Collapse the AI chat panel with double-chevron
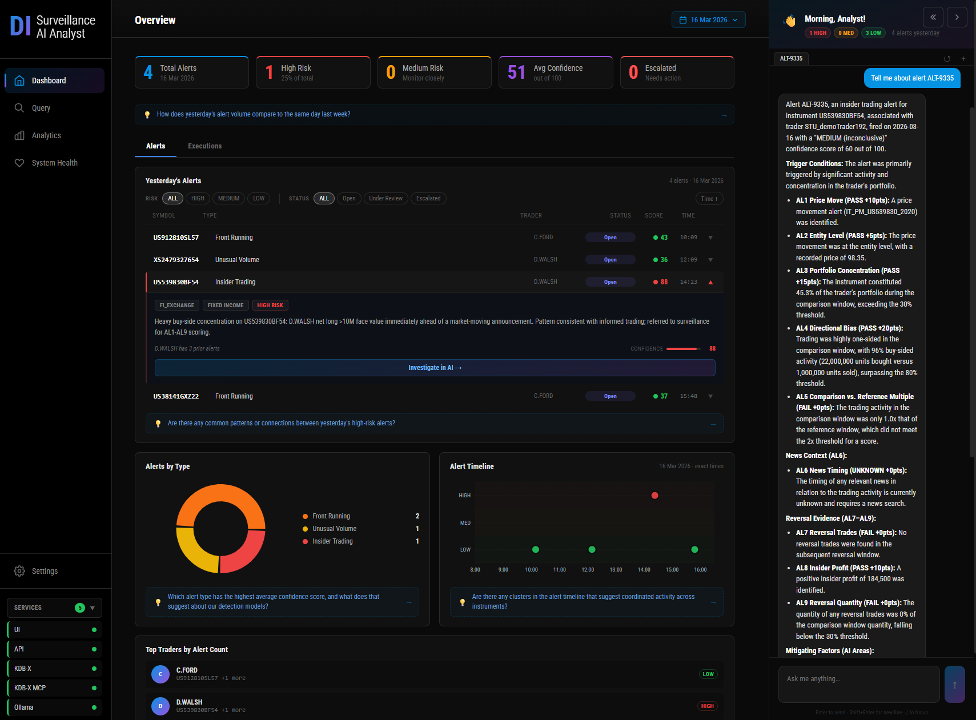Image resolution: width=976 pixels, height=720 pixels. 932,17
